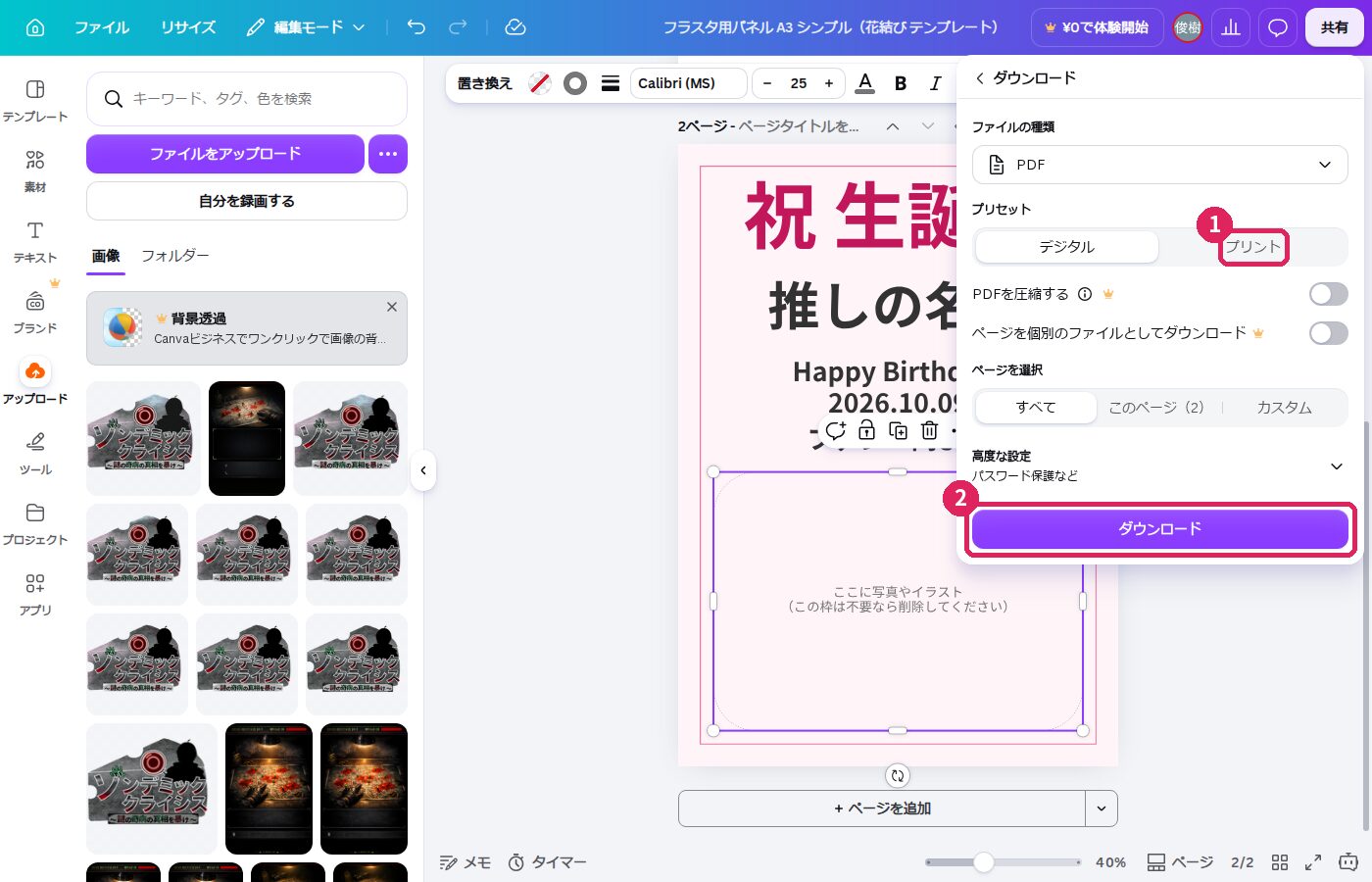
Task: Undo the last action
Action: pos(416,27)
